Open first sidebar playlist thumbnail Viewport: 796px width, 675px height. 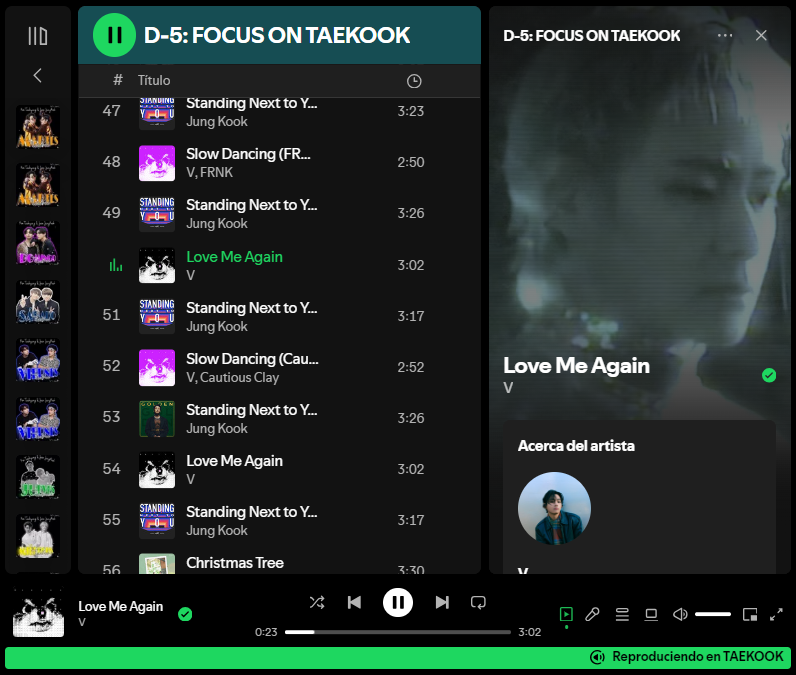pyautogui.click(x=38, y=127)
